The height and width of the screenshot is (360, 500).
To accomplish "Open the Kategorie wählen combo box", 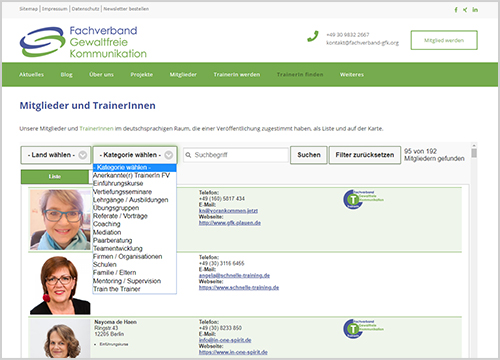I will [x=135, y=155].
